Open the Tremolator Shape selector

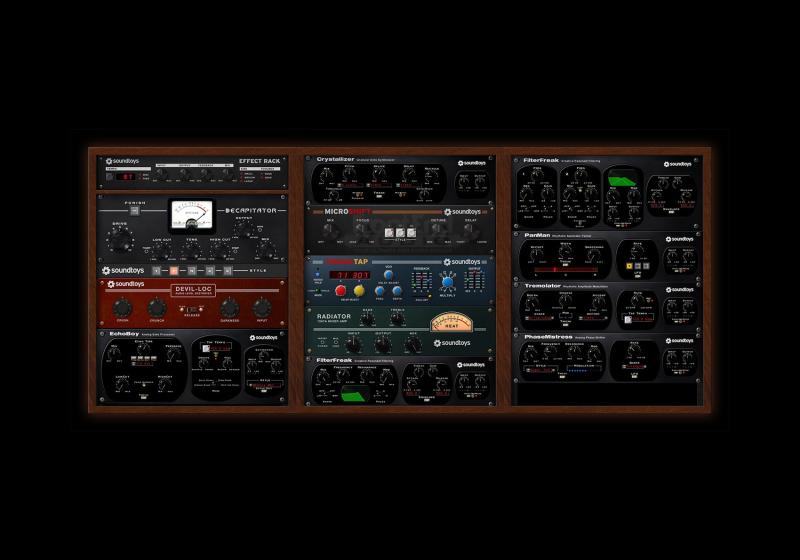539,318
